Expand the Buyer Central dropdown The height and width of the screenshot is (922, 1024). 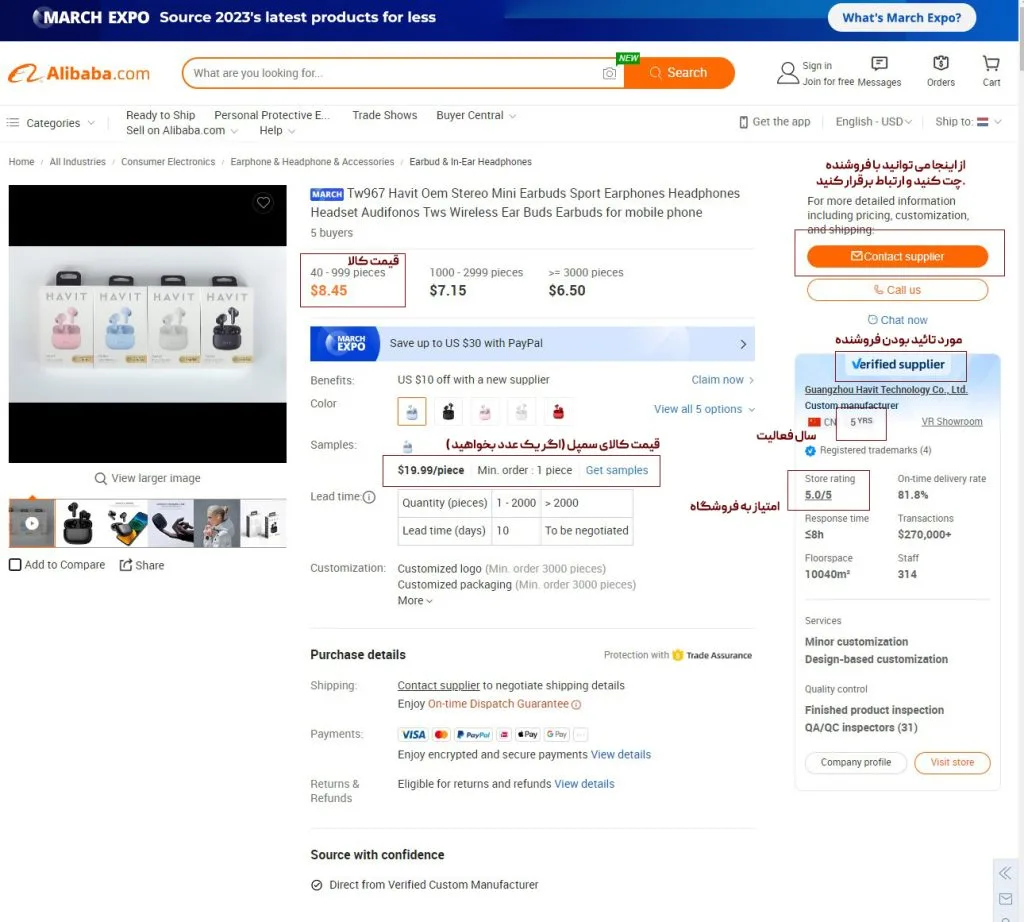pyautogui.click(x=476, y=116)
